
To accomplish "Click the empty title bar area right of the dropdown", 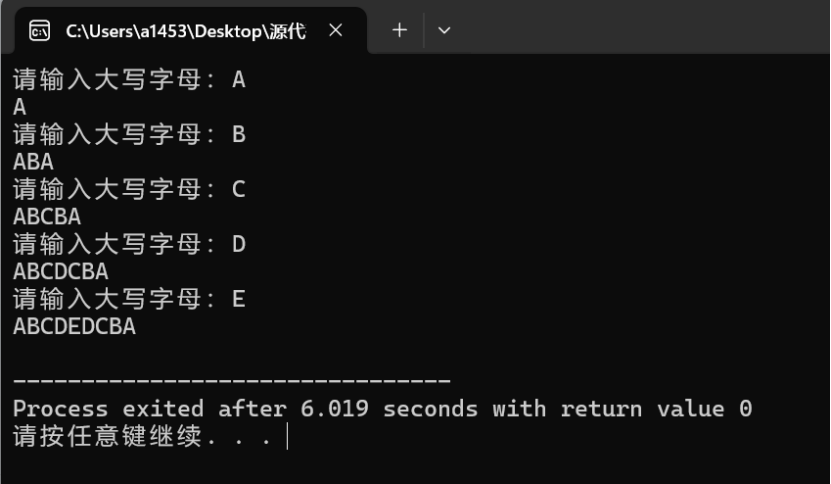I will click(640, 31).
